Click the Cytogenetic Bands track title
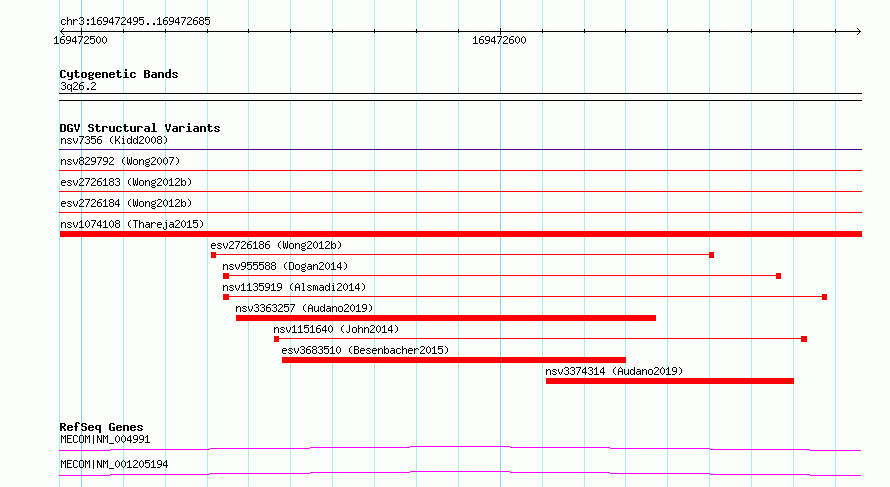This screenshot has width=890, height=487. pyautogui.click(x=119, y=74)
